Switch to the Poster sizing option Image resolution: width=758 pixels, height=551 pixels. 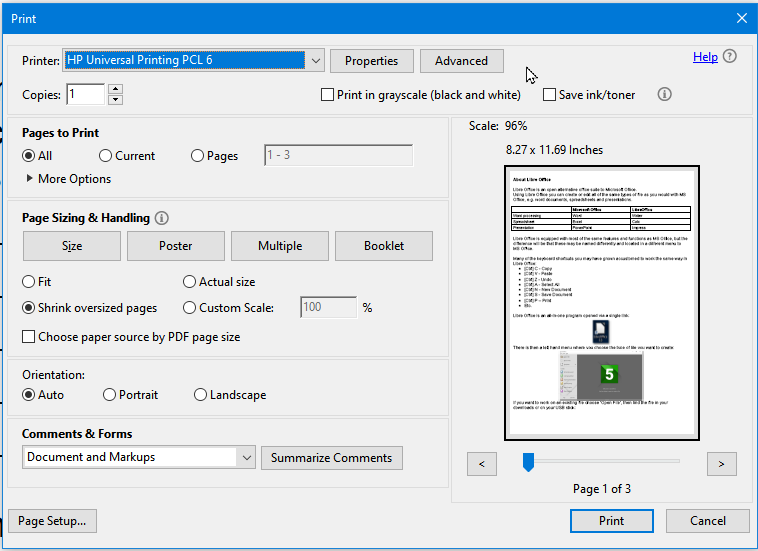pos(176,246)
